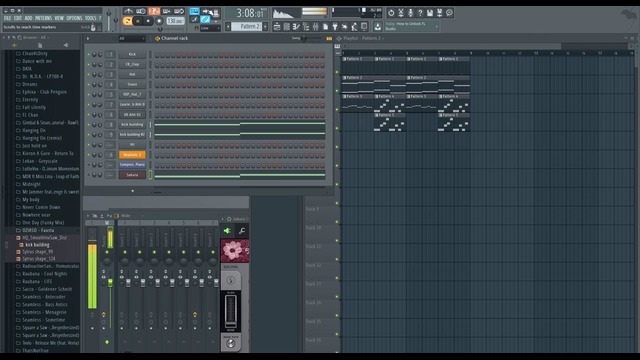This screenshot has height=360, width=640.
Task: Open the Channel rack menu arrow
Action: 88,38
